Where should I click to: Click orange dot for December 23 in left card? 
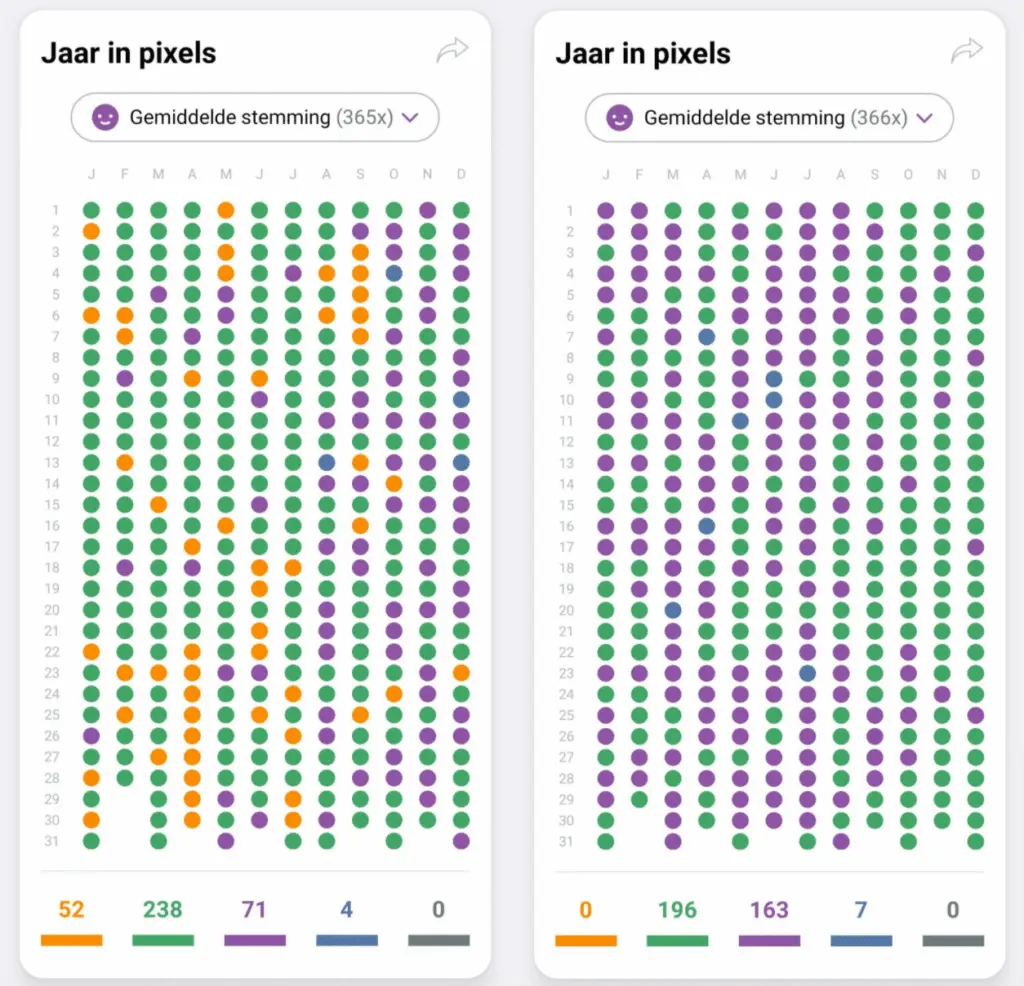click(461, 673)
